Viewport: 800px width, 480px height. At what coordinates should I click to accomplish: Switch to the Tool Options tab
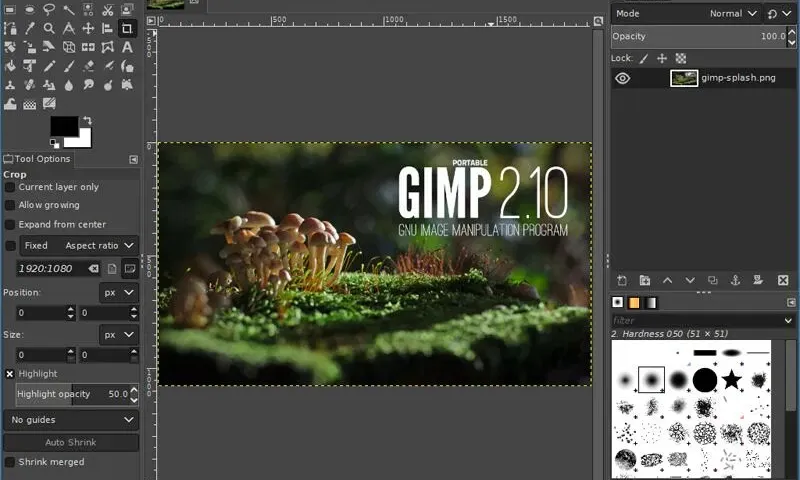[x=37, y=159]
